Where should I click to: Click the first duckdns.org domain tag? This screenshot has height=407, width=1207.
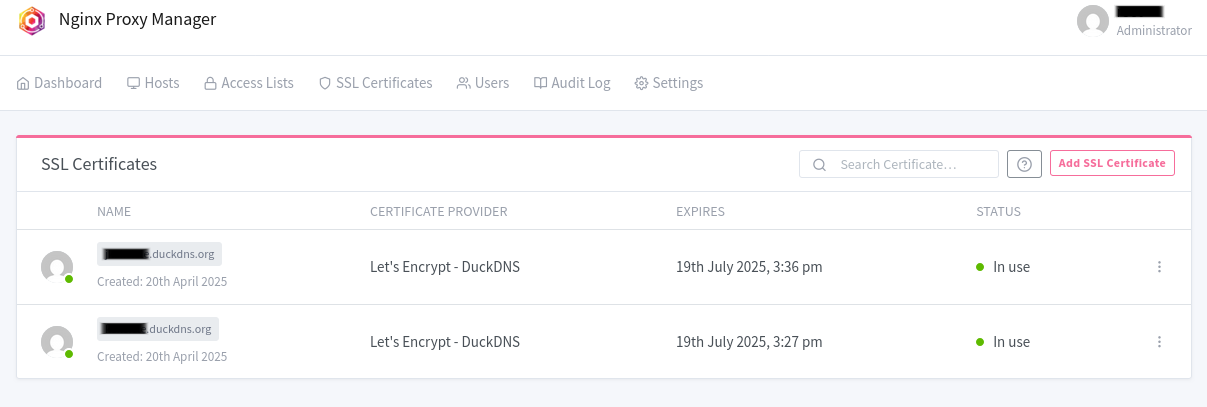pyautogui.click(x=159, y=254)
